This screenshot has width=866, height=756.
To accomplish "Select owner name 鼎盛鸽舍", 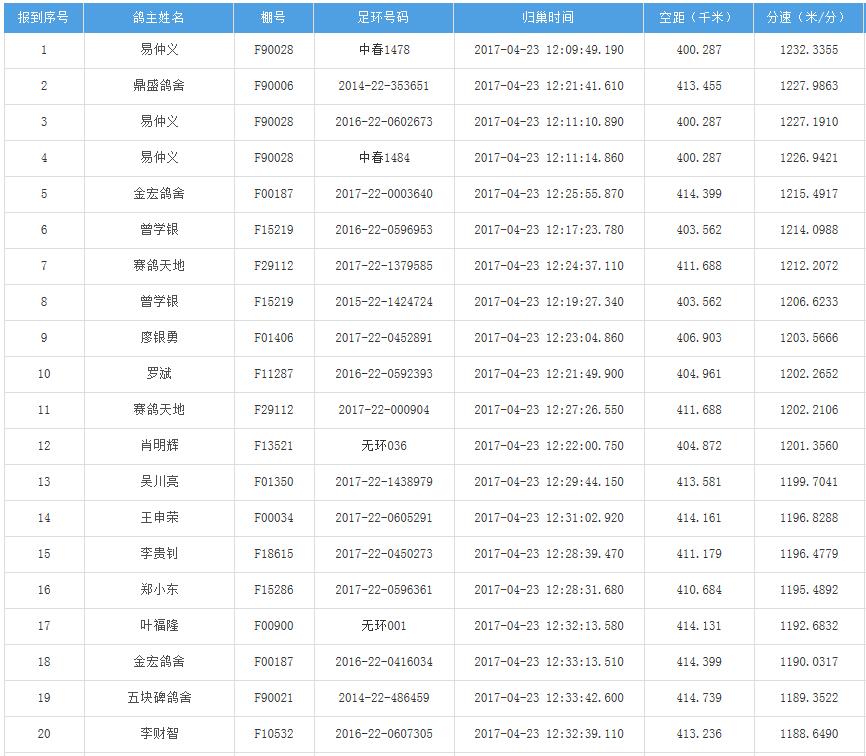I will tap(159, 86).
